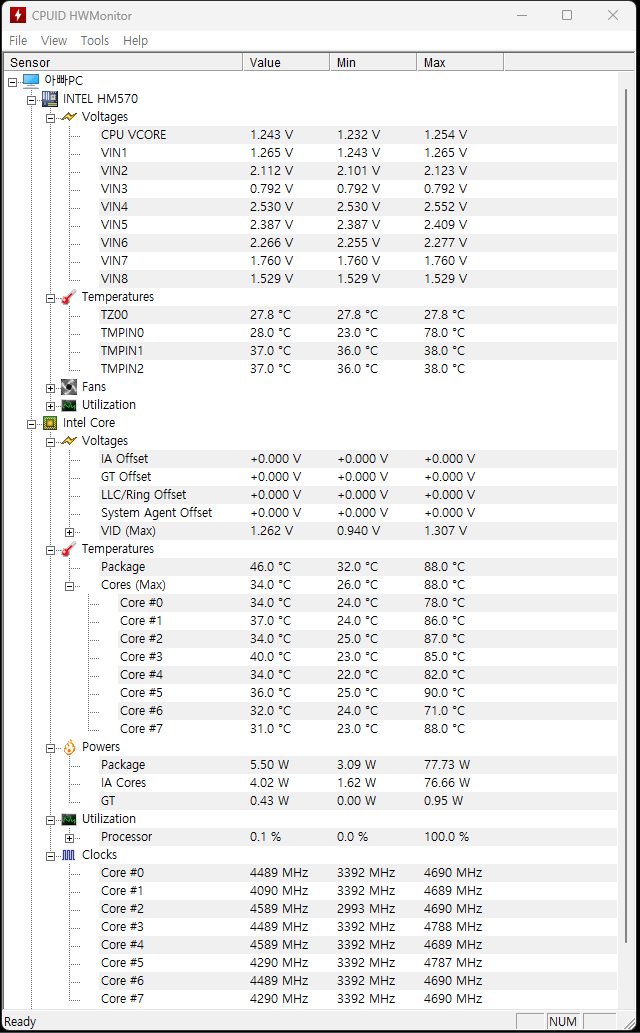Click the voltage icon under Intel Core

69,441
